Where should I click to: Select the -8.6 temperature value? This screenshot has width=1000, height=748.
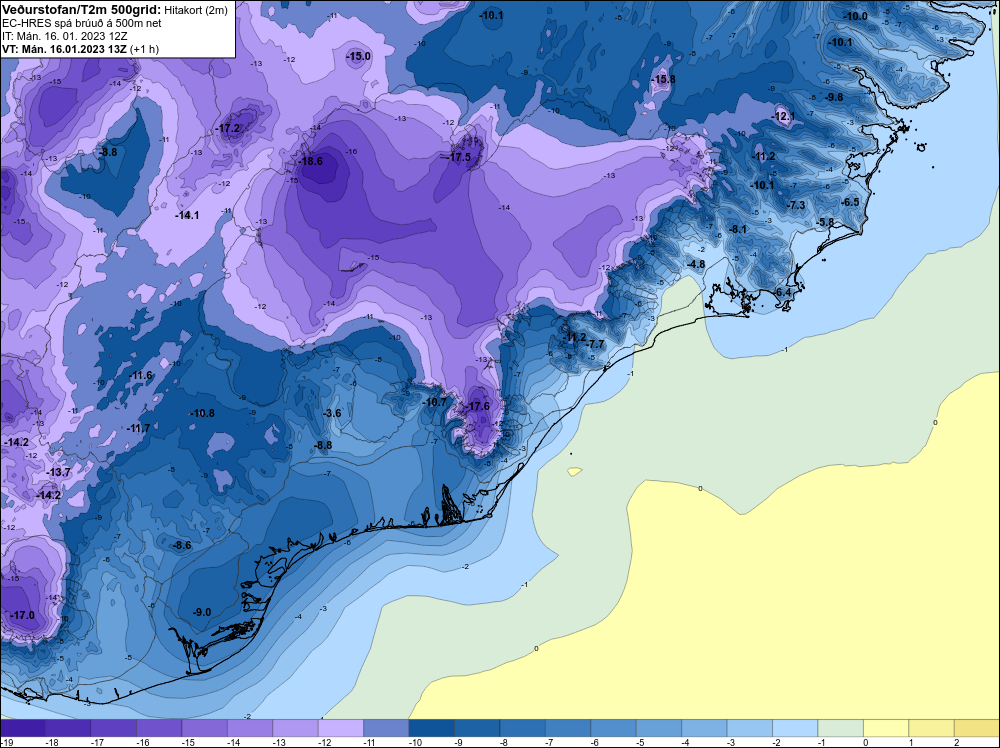[182, 545]
